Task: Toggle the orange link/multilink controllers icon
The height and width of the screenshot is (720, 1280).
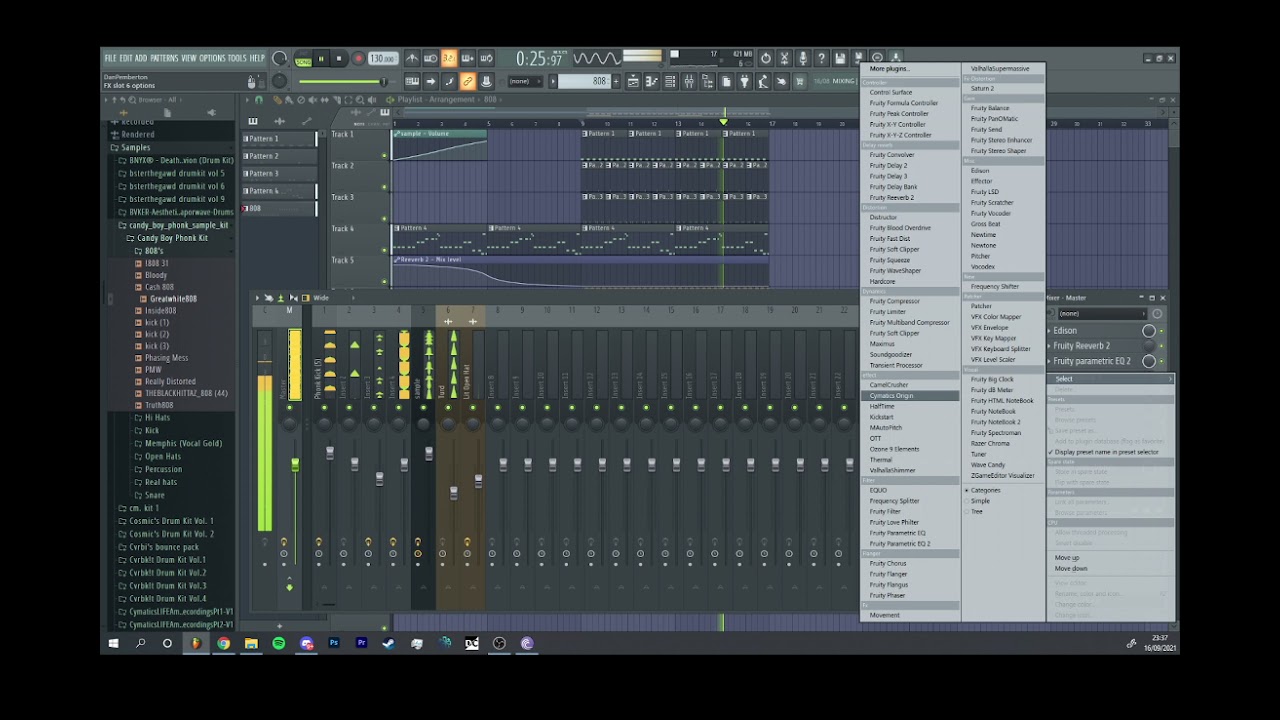Action: coord(467,82)
